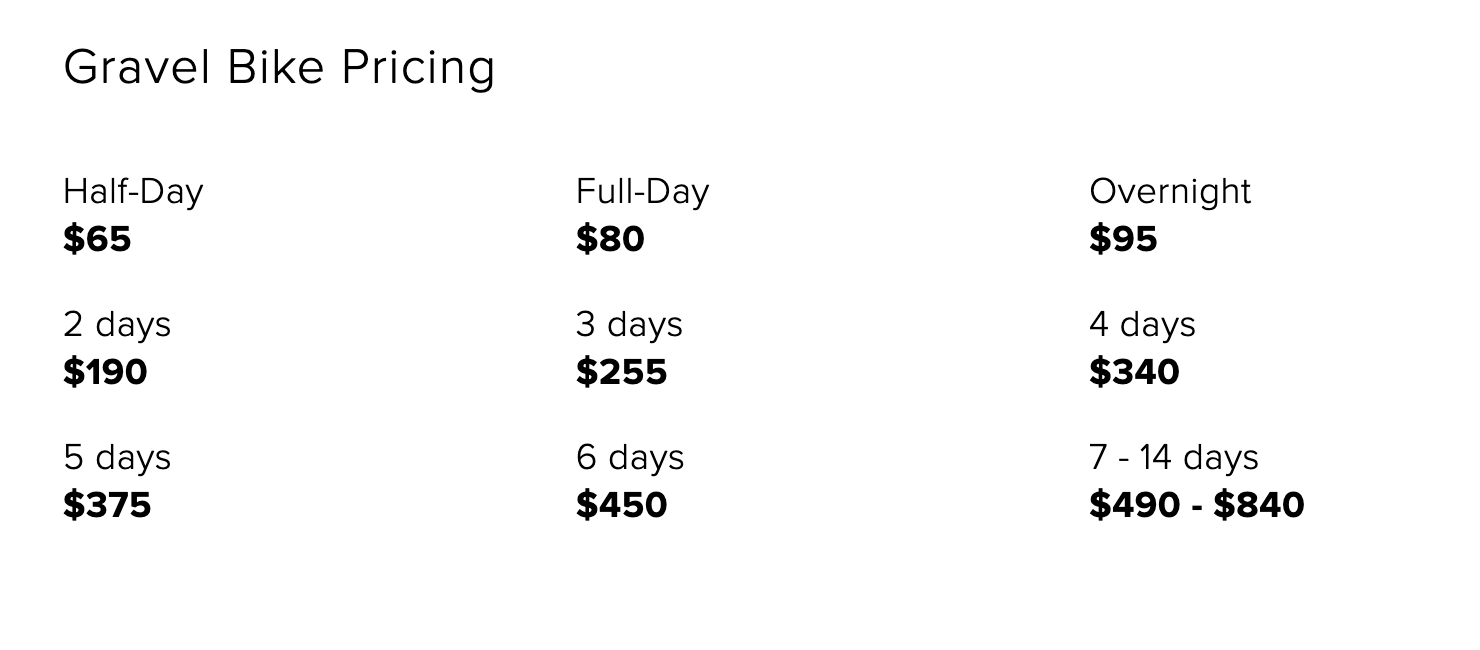Image resolution: width=1480 pixels, height=650 pixels.
Task: Select the 6 days label
Action: [630, 457]
